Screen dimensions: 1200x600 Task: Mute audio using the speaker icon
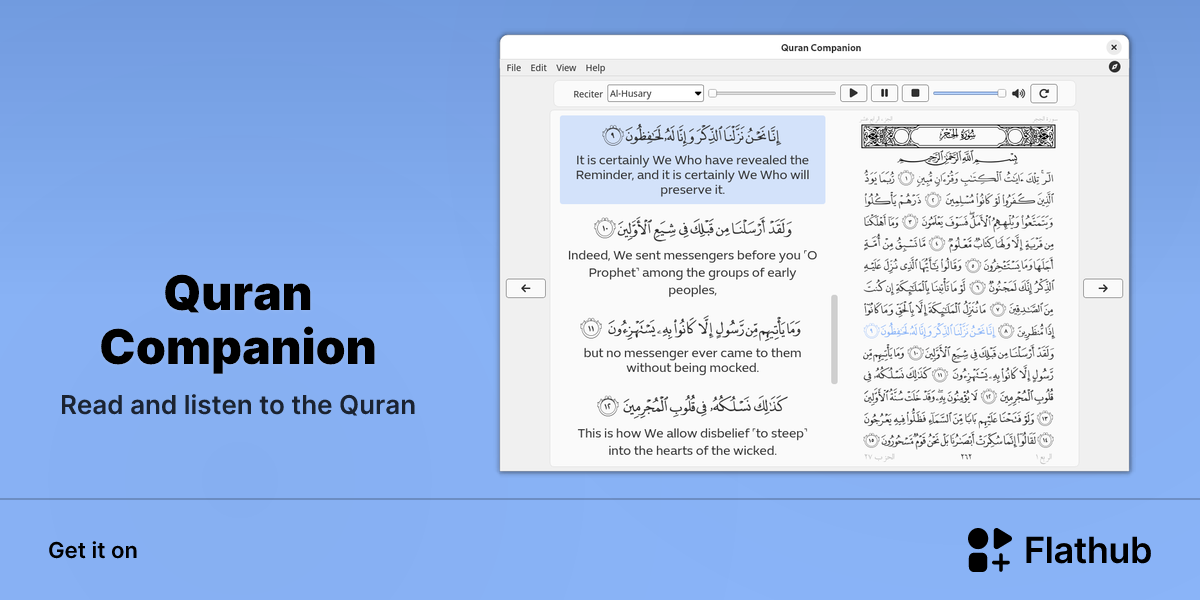[x=1018, y=93]
